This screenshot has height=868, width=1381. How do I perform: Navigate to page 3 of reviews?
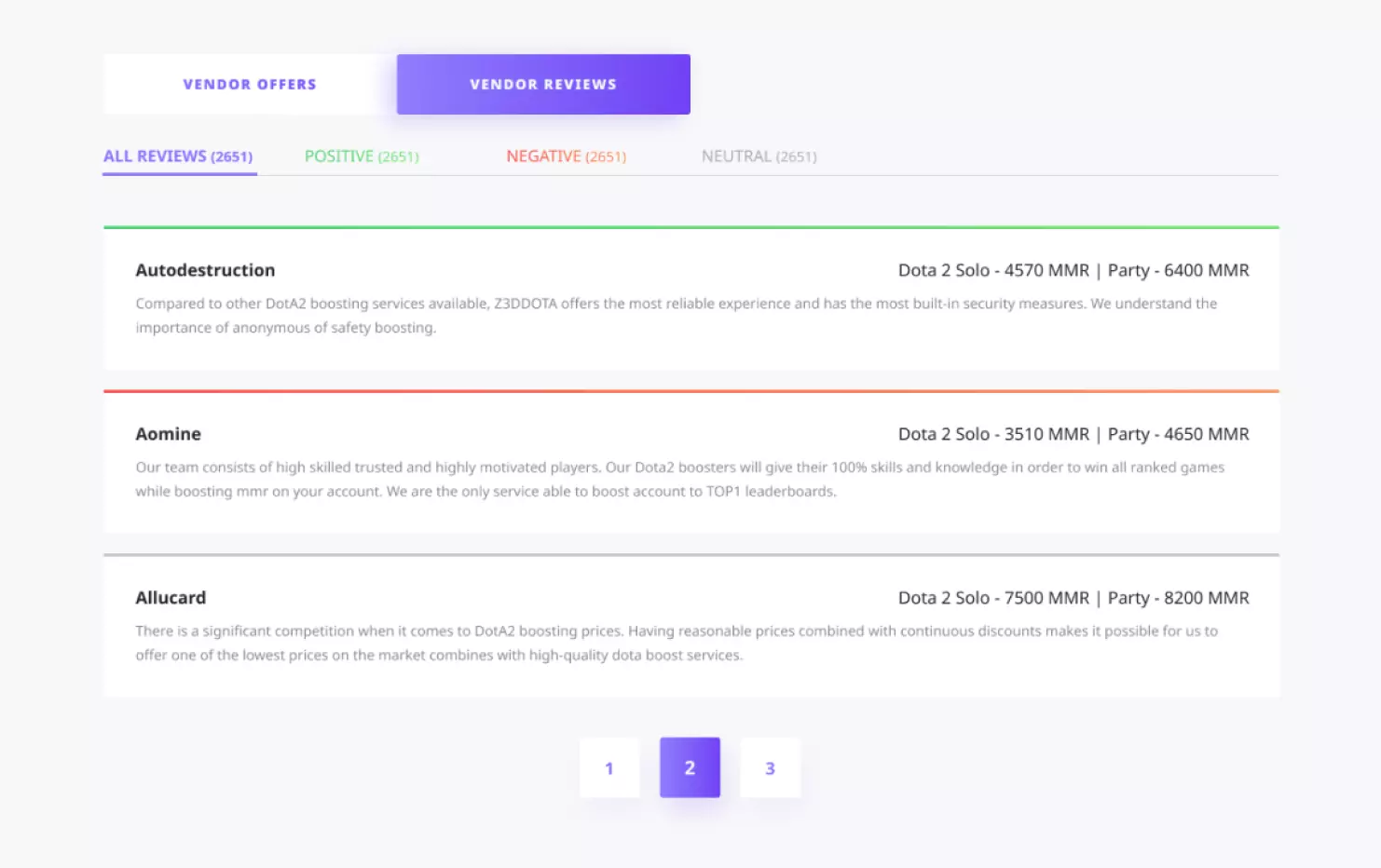[770, 767]
